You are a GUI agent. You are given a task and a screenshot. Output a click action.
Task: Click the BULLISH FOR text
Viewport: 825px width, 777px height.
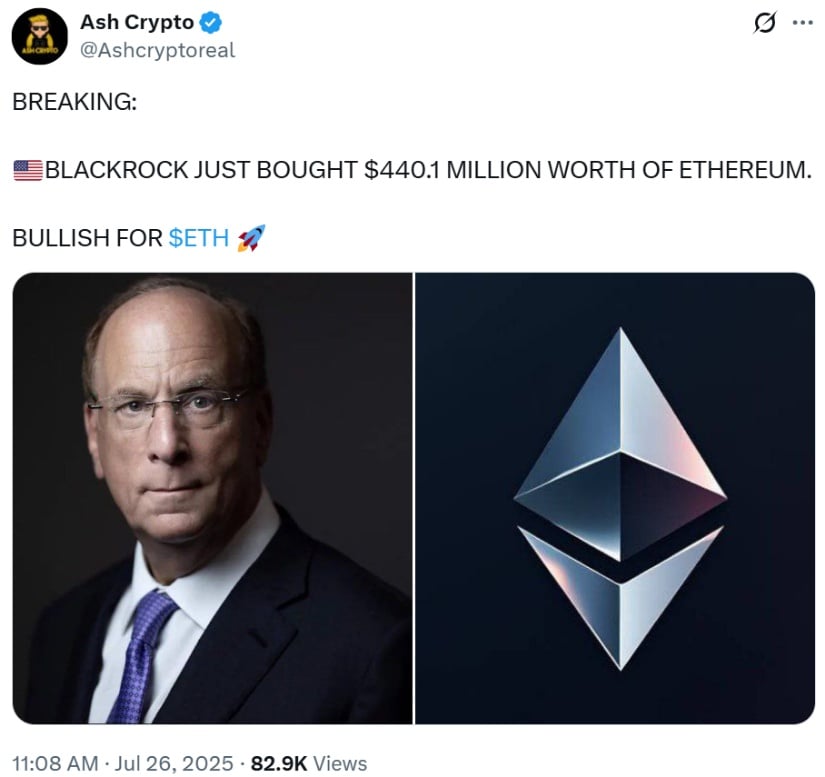(87, 238)
